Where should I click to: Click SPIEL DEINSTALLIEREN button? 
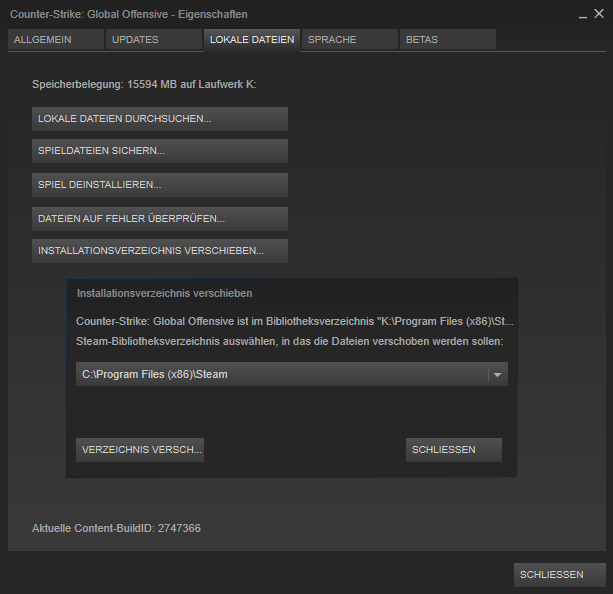coord(160,185)
